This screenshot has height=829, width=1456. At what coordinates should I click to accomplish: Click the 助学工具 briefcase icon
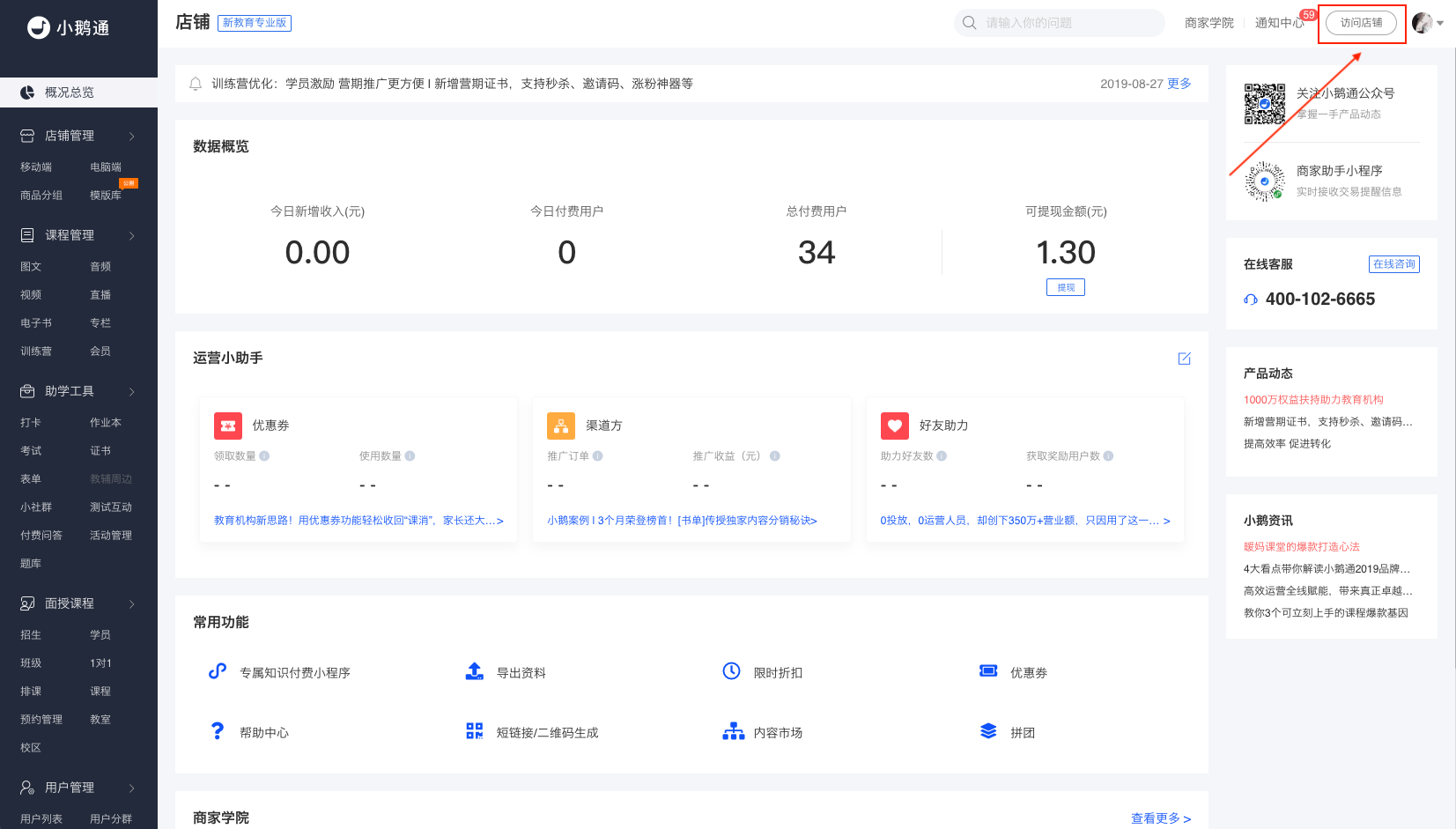(27, 391)
